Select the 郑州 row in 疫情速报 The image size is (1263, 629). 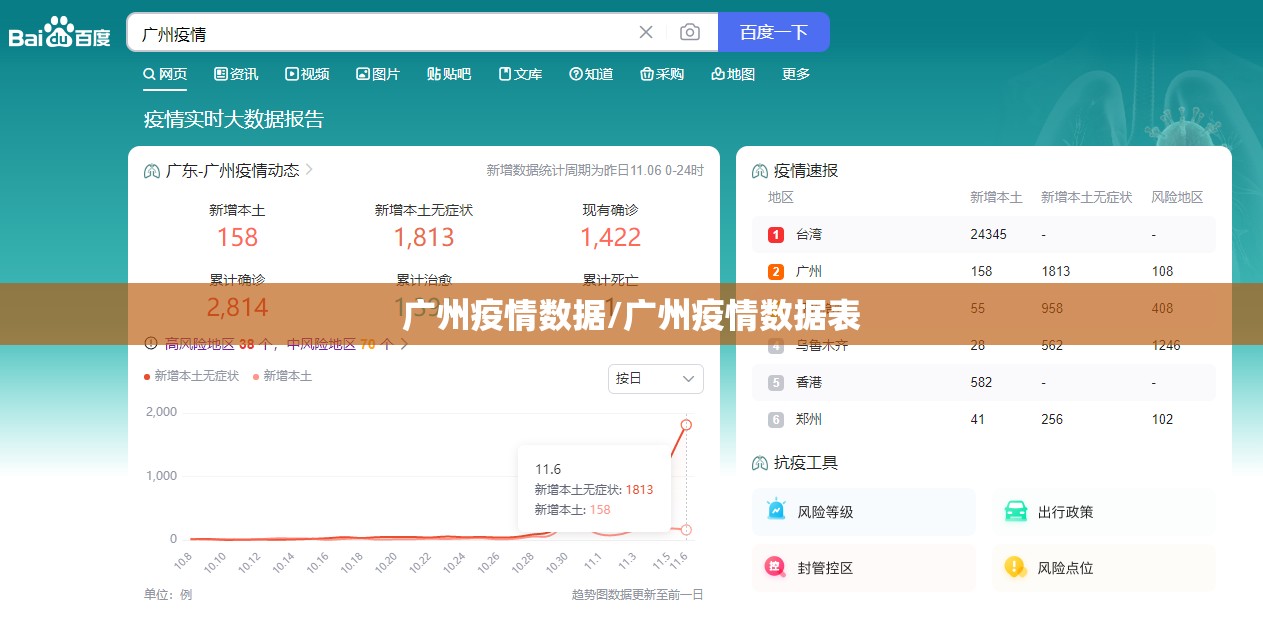[984, 419]
